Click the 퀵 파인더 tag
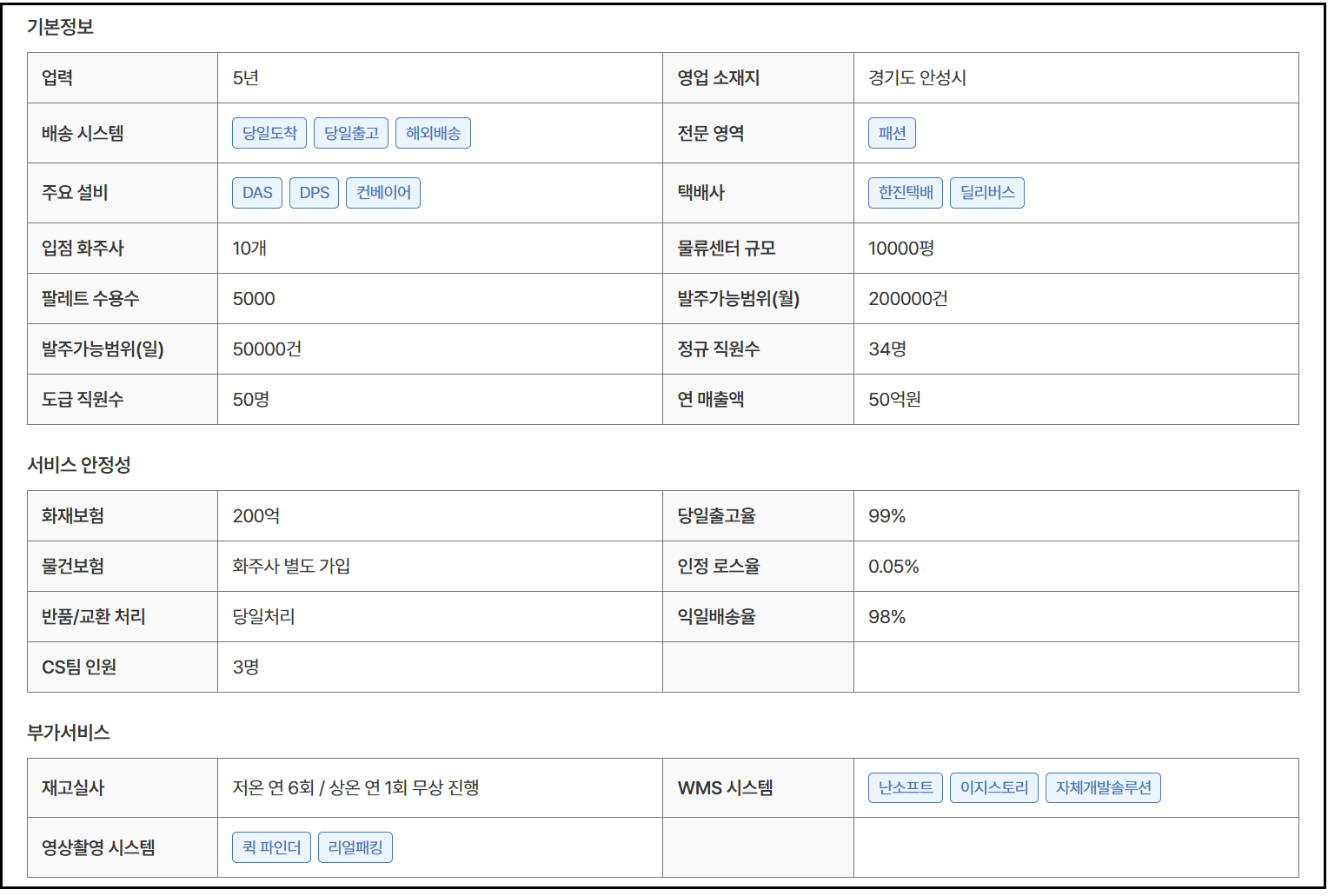Screen dimensions: 1328x896 click(x=271, y=847)
